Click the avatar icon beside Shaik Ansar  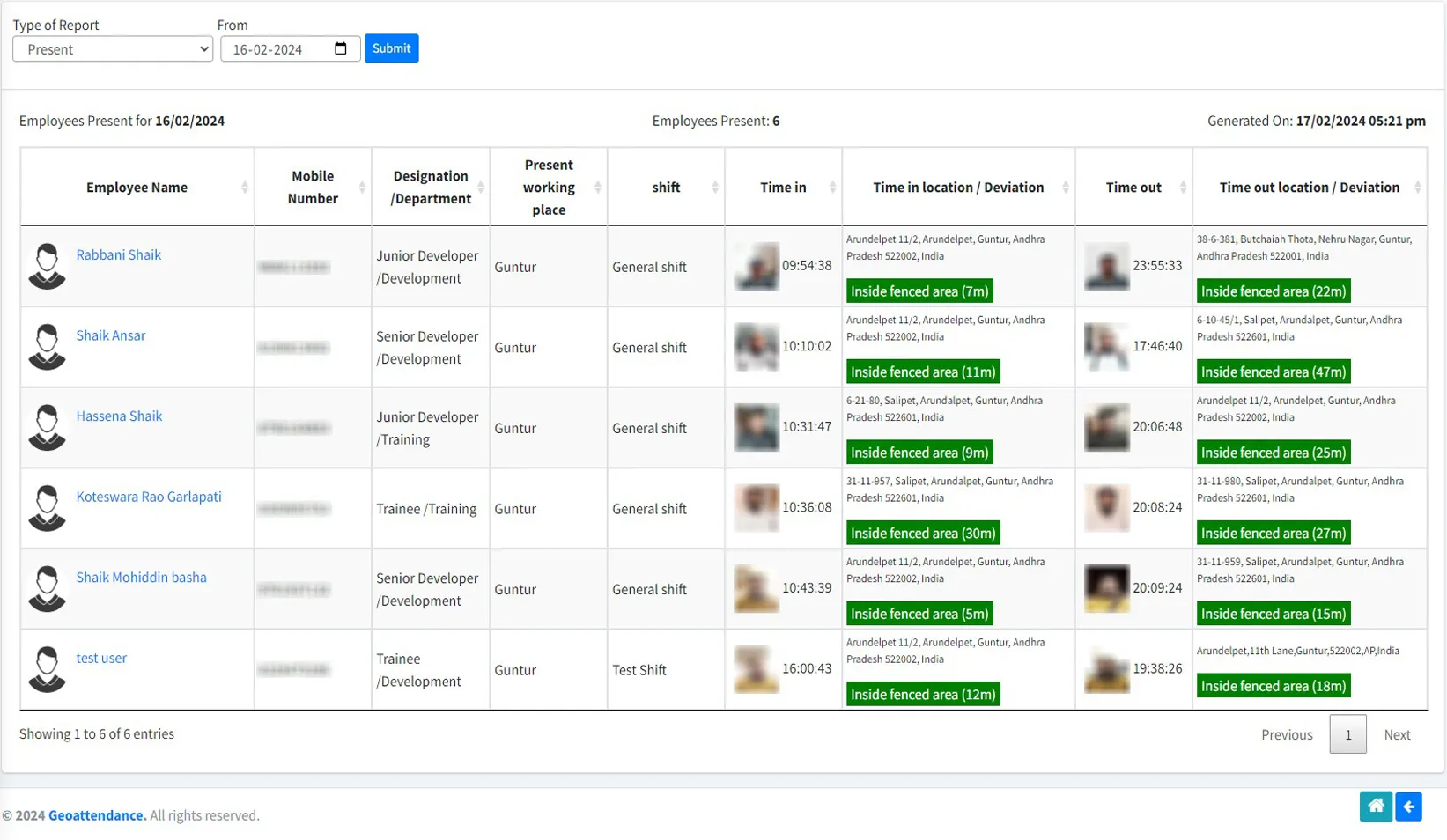point(47,347)
